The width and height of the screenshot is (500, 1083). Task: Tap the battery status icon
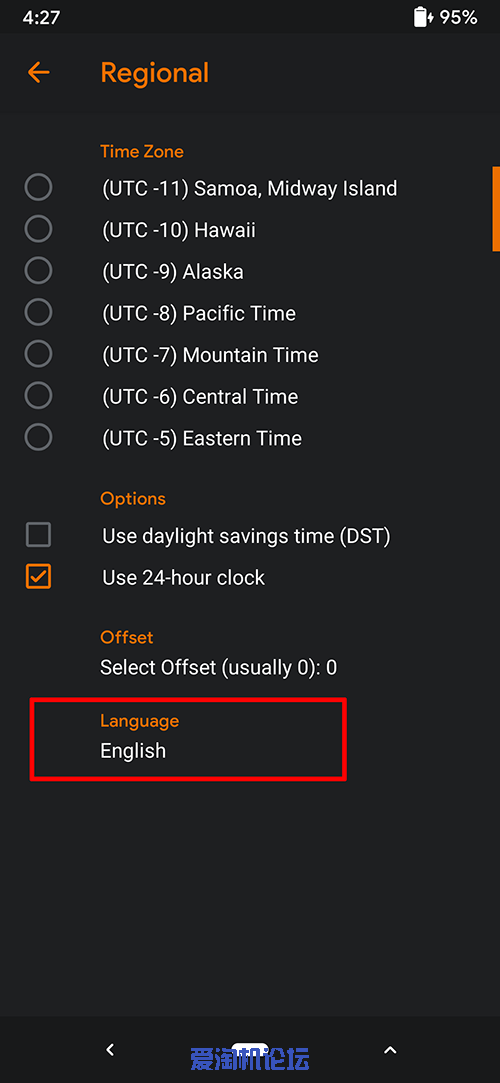pos(421,17)
